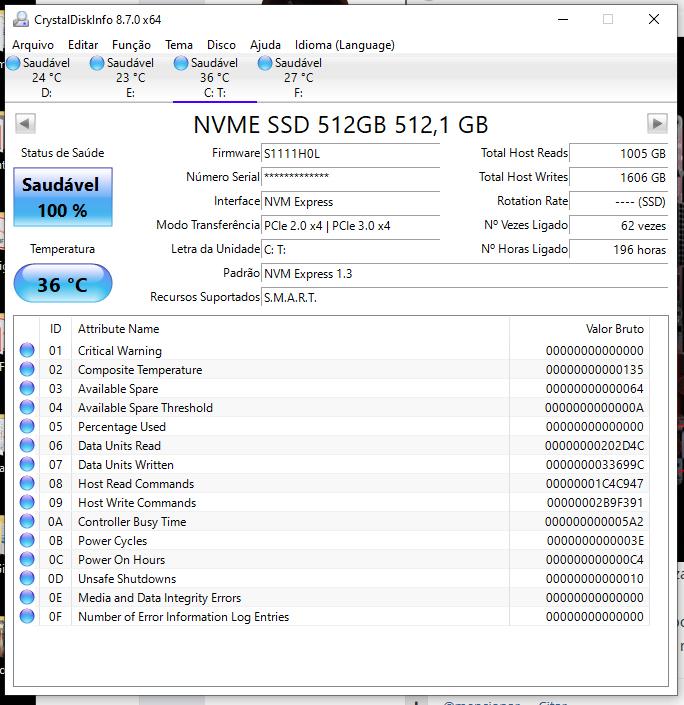Click status orb for Composite Temperature row

tap(27, 369)
